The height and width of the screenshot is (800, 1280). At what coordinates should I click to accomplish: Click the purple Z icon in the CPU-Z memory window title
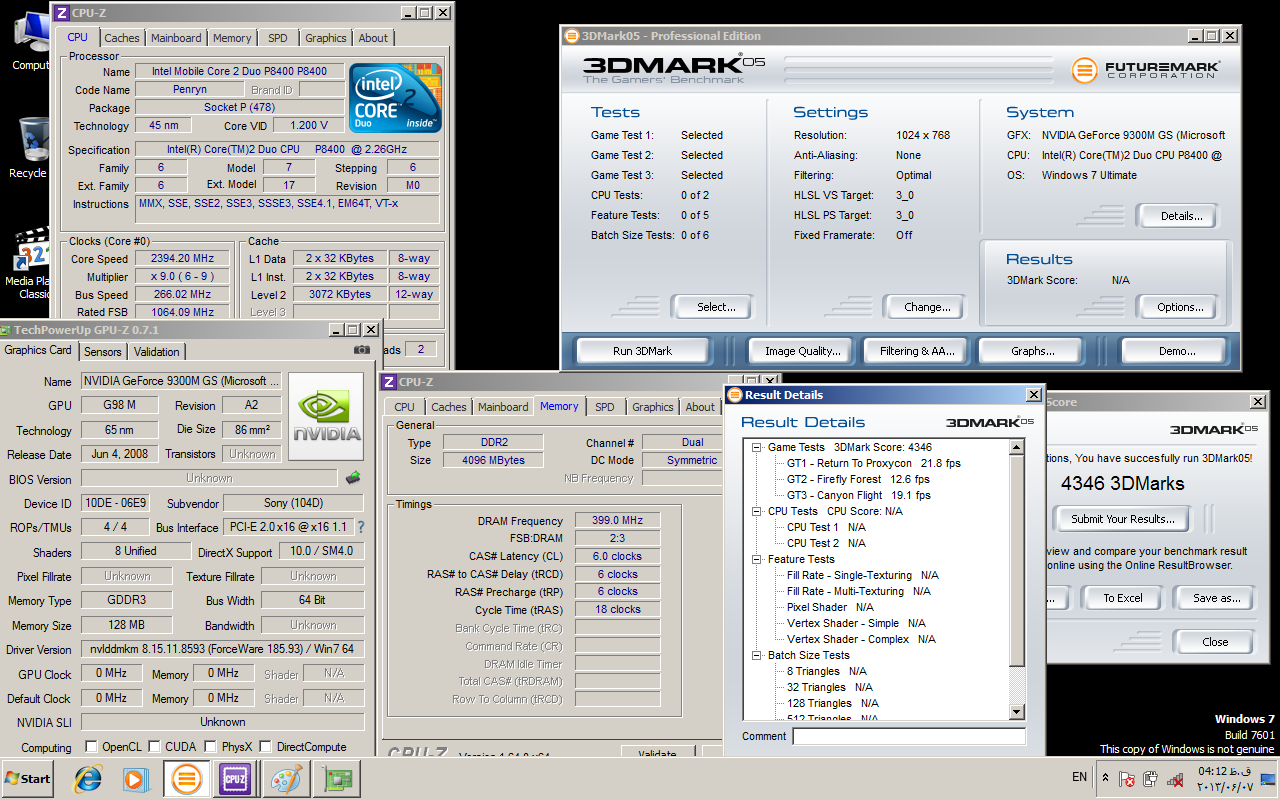(389, 382)
